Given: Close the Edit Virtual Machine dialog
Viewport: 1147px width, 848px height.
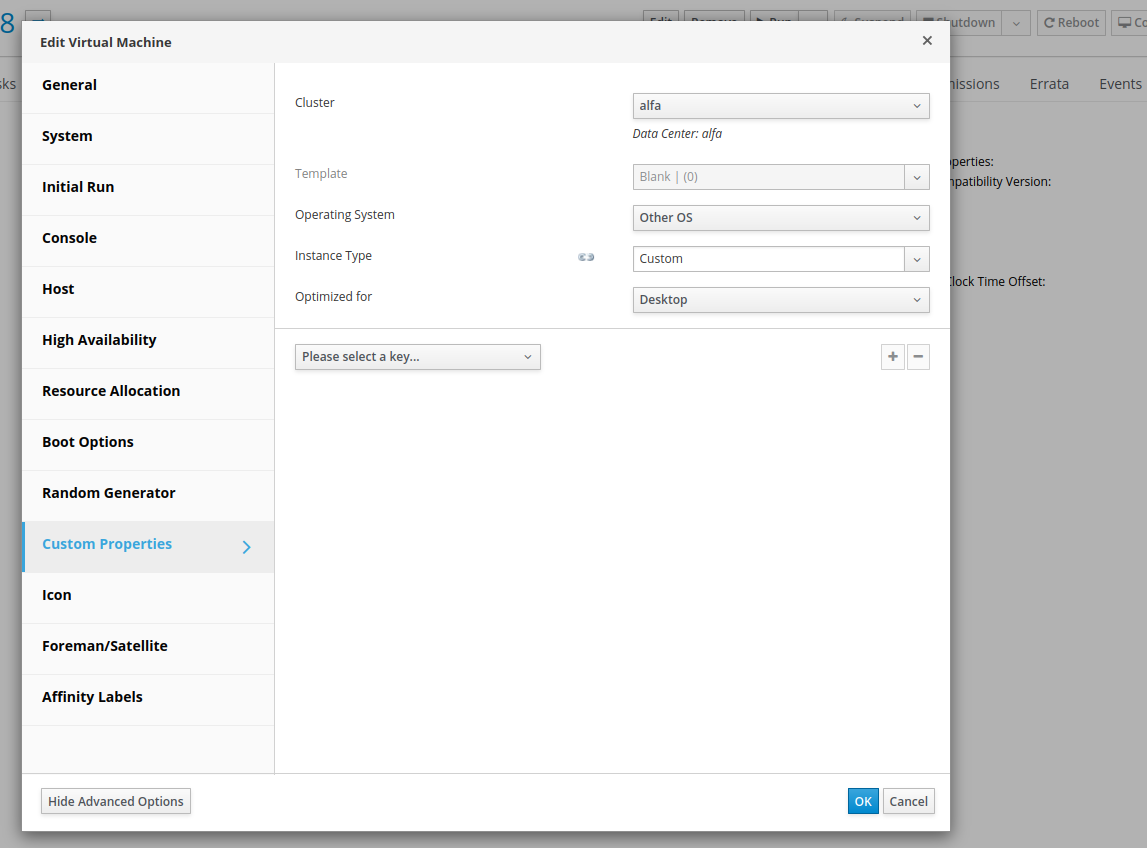Looking at the screenshot, I should 927,41.
